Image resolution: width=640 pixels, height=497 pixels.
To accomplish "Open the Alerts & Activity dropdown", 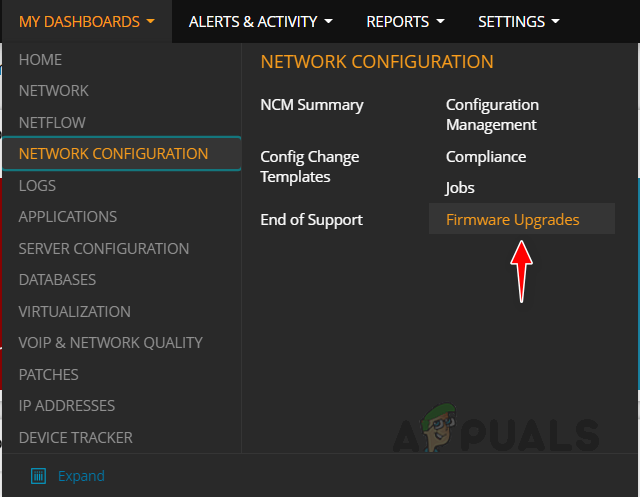I will pos(261,21).
